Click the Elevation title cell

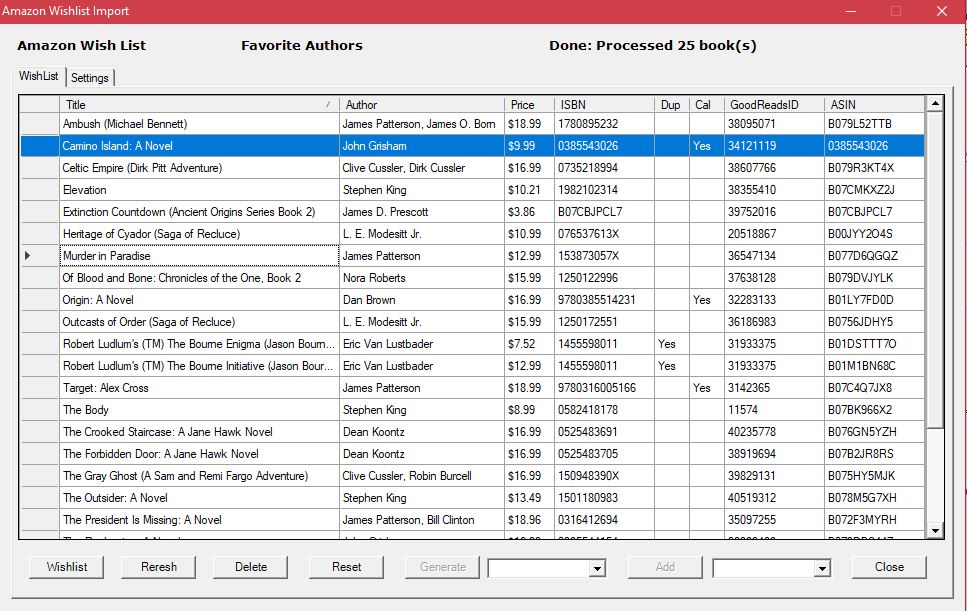199,190
